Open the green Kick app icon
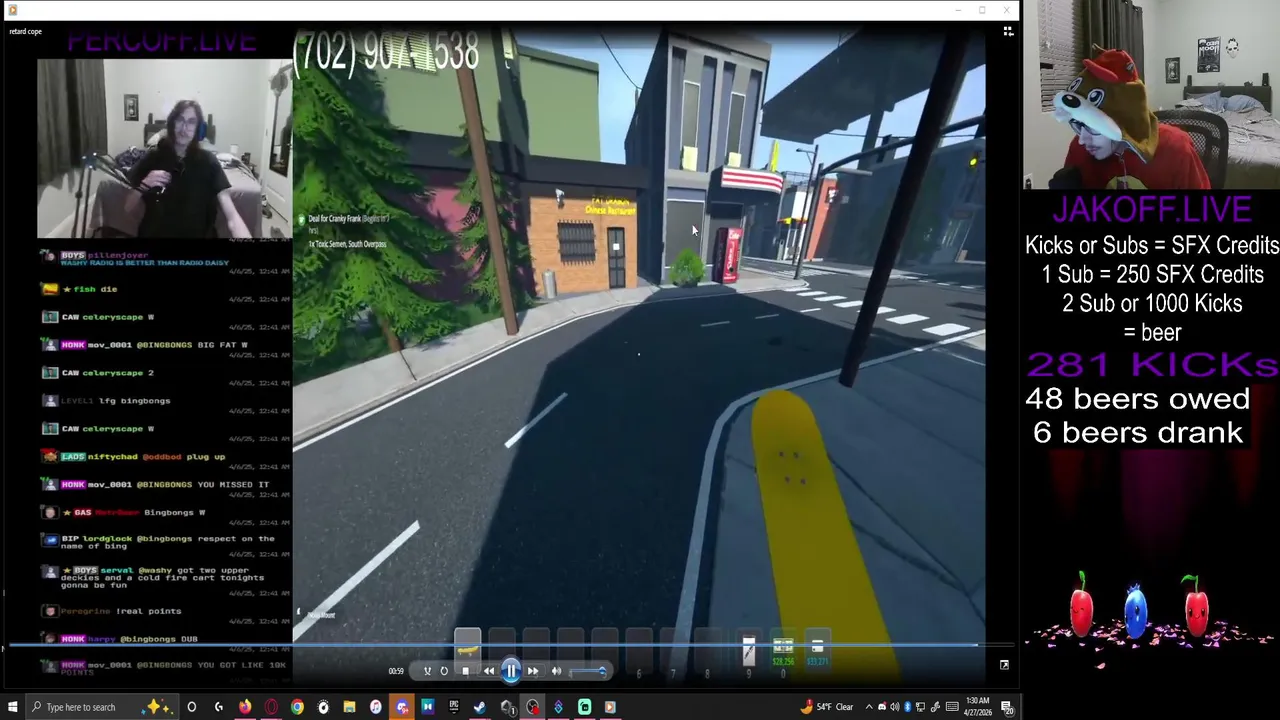This screenshot has height=720, width=1280. [584, 707]
